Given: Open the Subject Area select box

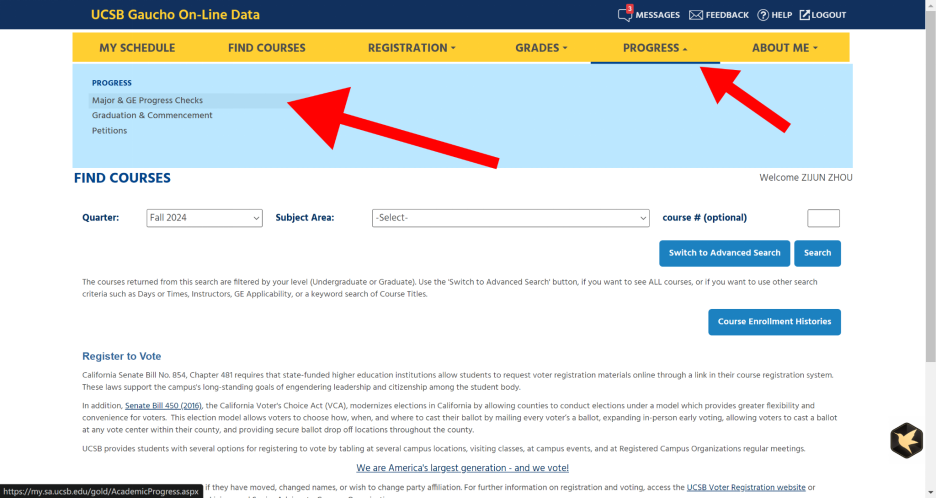Looking at the screenshot, I should [510, 218].
